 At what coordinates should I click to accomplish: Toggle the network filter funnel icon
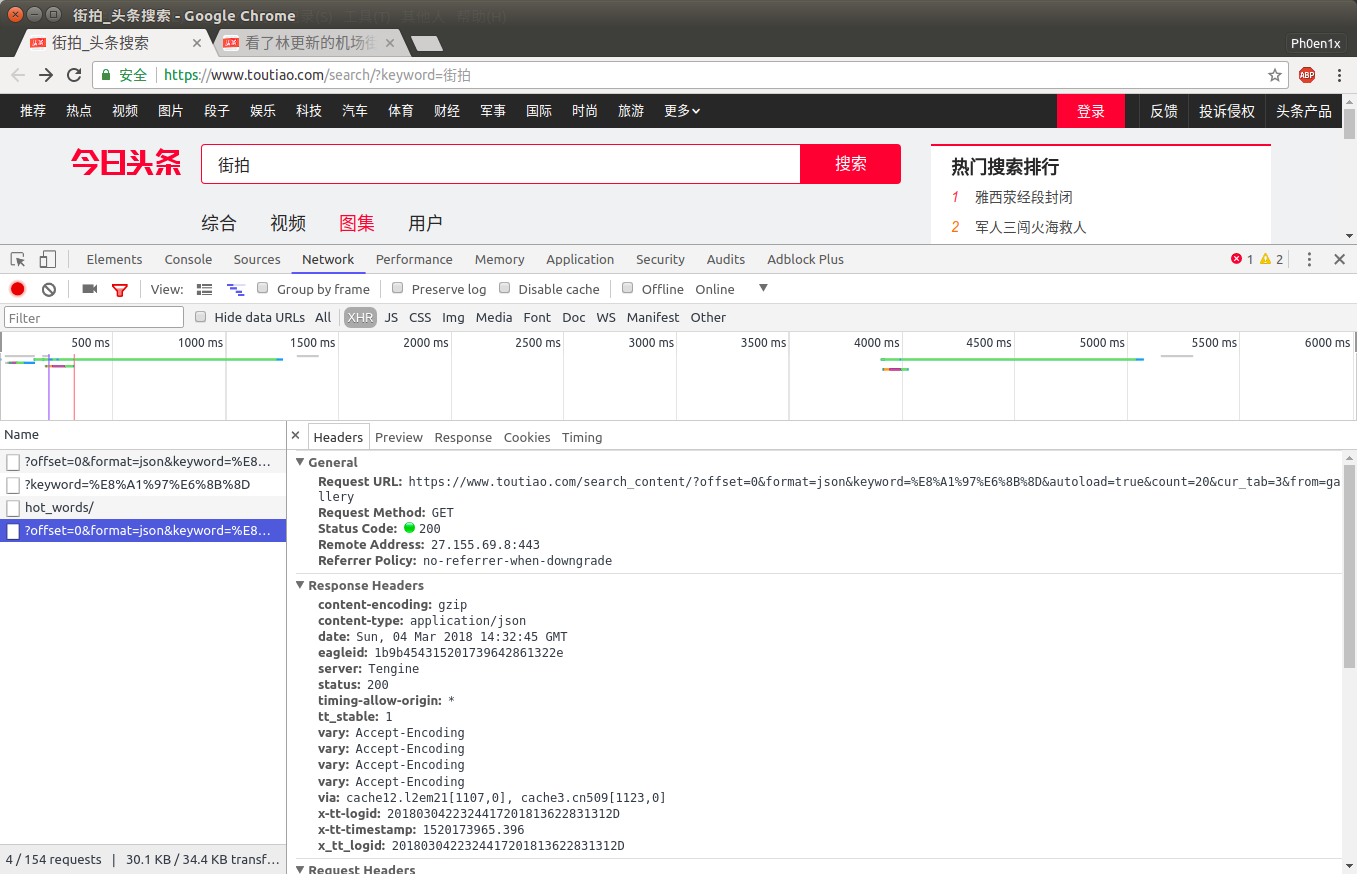[120, 290]
